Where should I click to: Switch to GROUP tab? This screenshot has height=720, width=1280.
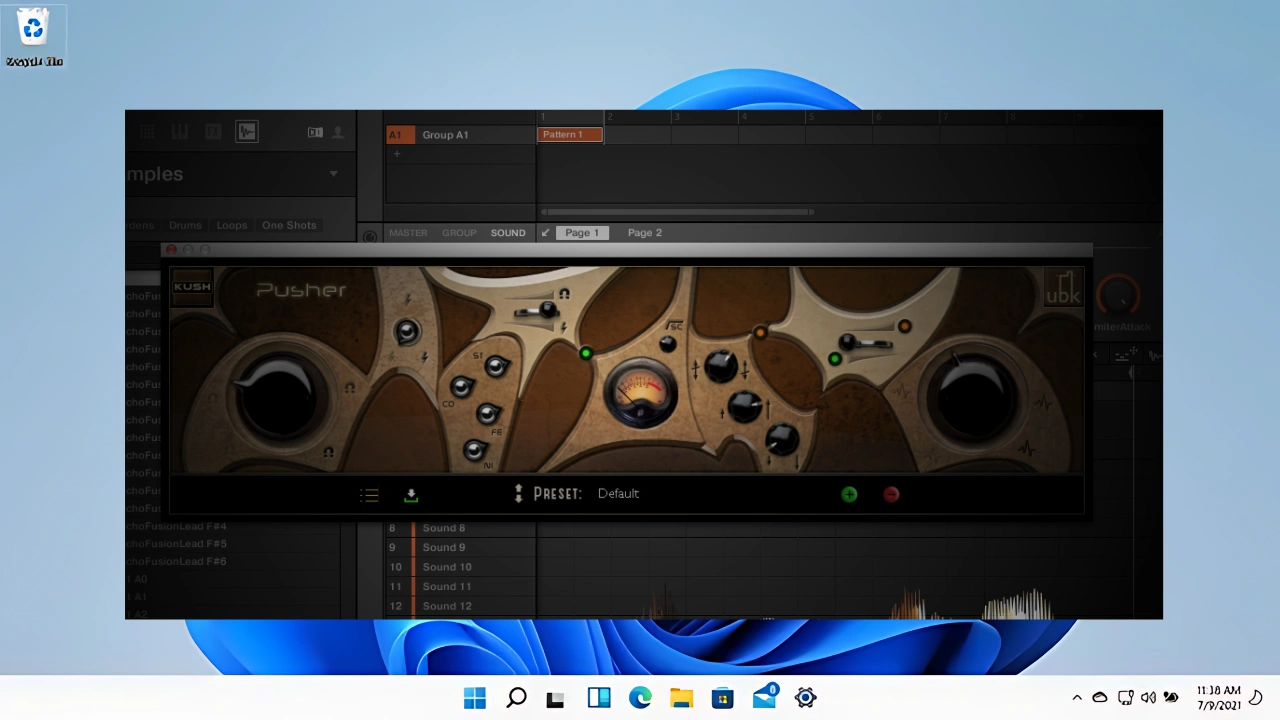click(x=459, y=233)
